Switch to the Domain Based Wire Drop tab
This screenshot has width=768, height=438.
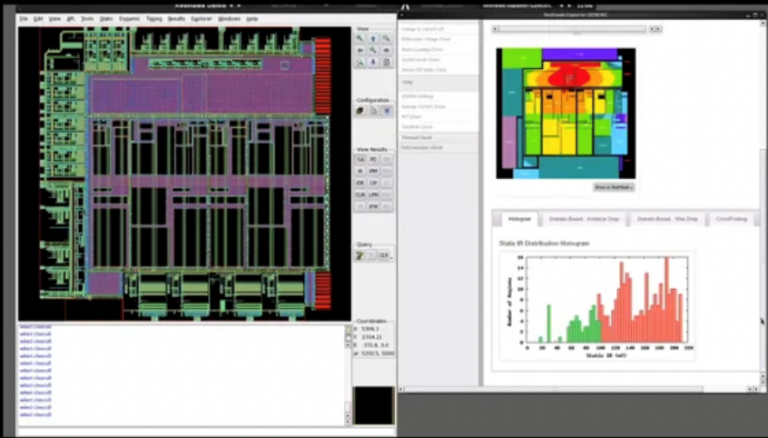pos(667,219)
